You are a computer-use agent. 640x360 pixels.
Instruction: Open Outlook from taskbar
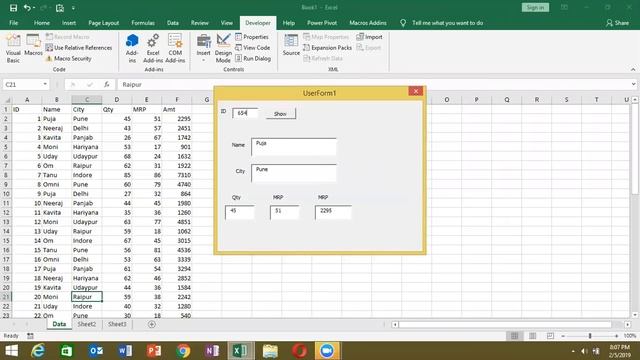click(x=96, y=351)
